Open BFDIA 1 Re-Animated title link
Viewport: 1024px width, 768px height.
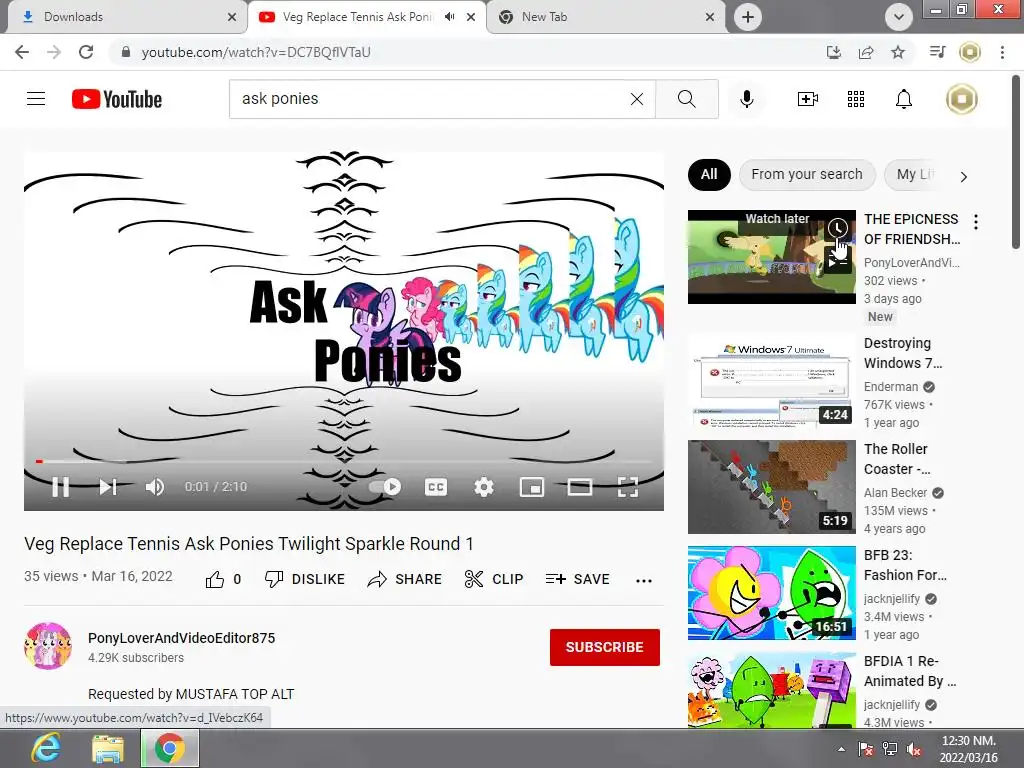coord(910,671)
